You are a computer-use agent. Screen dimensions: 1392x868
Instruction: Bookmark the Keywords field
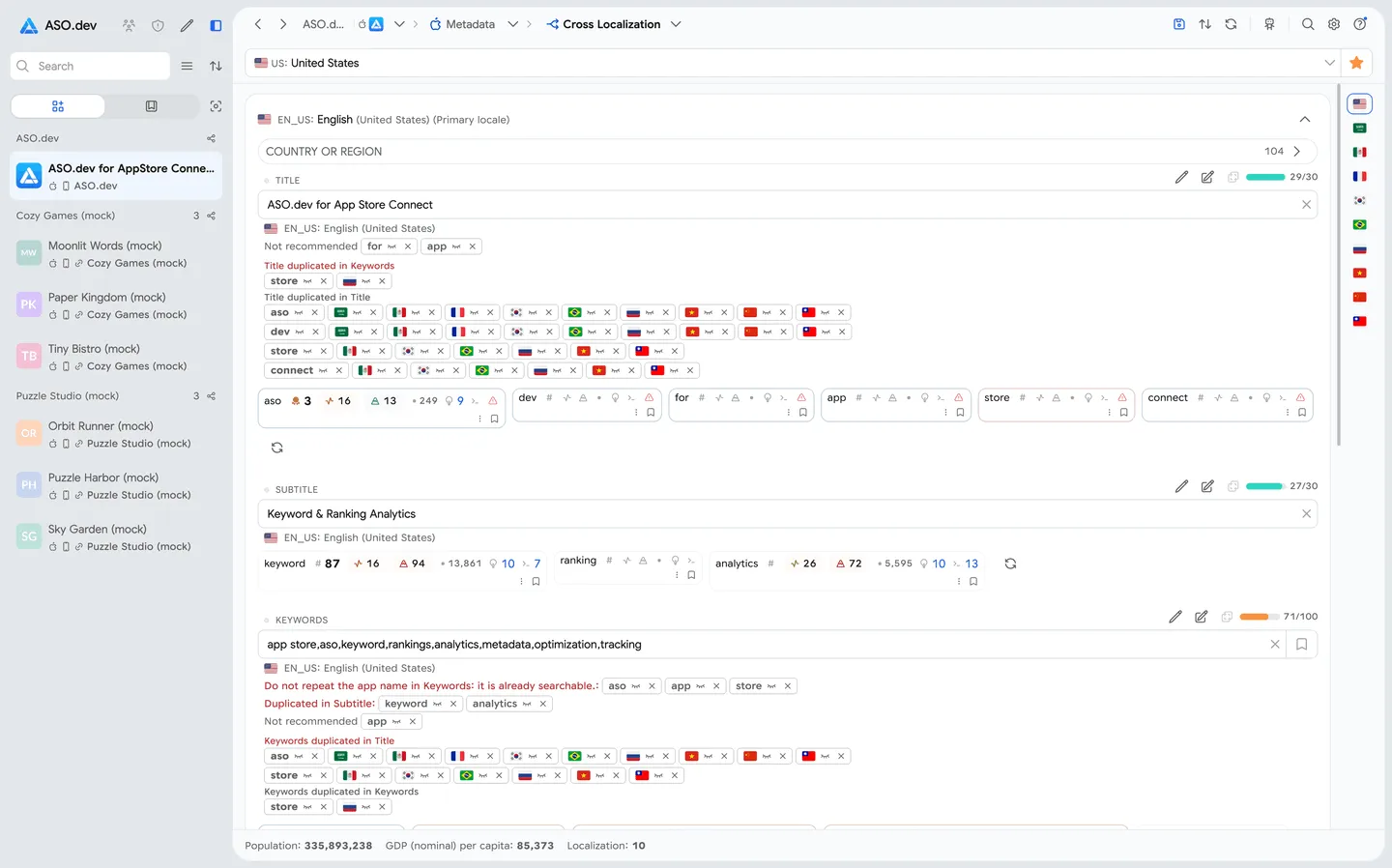tap(1301, 645)
